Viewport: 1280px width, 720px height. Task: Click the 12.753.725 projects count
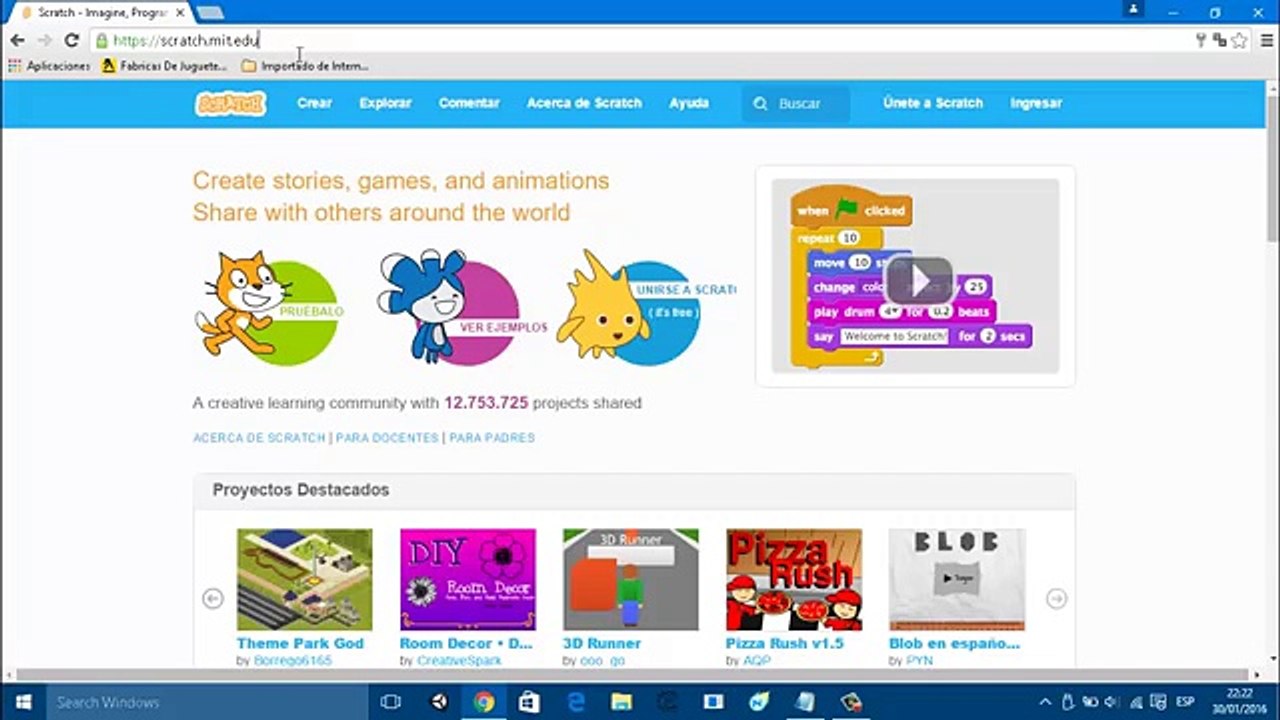click(x=486, y=403)
